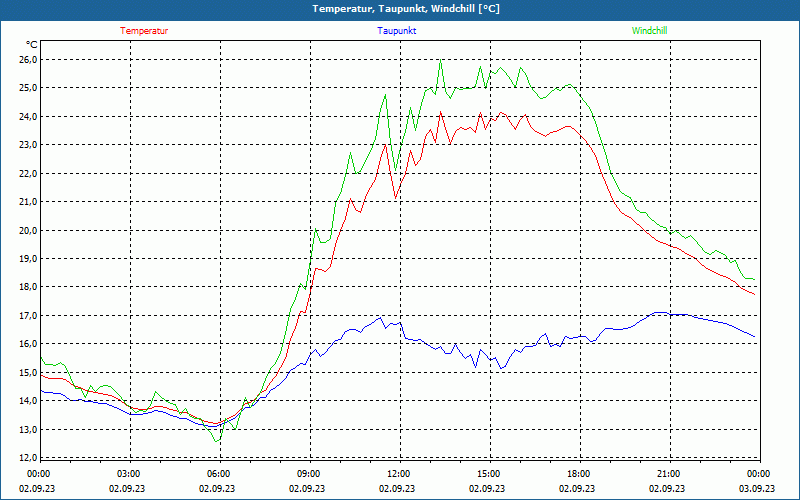Image resolution: width=800 pixels, height=500 pixels.
Task: Click the 26,0 y-axis value
Action: [29, 60]
